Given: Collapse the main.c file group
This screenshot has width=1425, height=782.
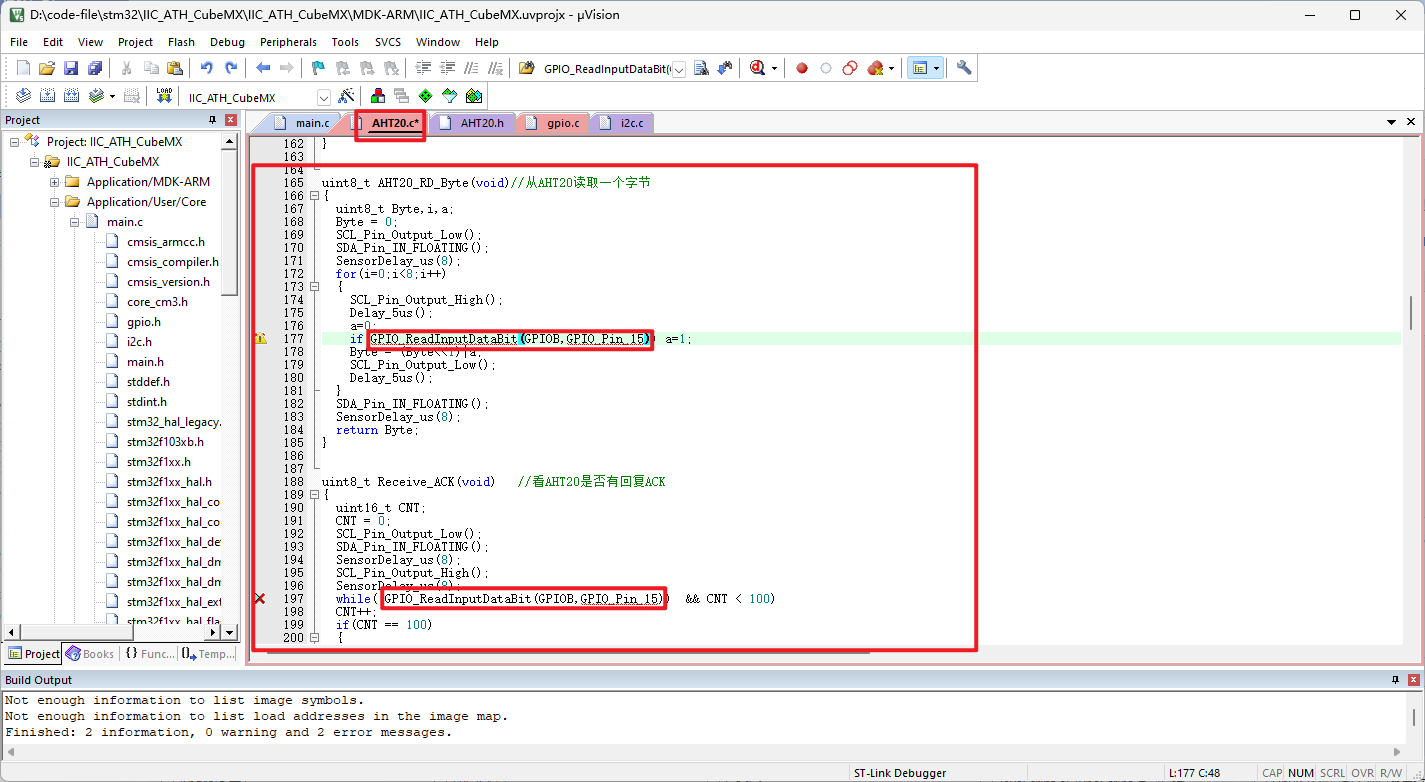Looking at the screenshot, I should [73, 221].
